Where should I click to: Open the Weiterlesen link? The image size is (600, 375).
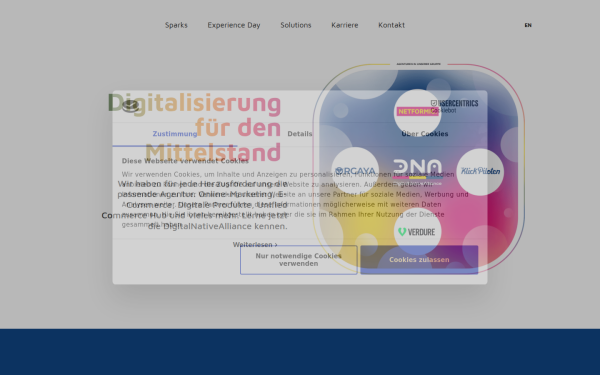tap(255, 245)
